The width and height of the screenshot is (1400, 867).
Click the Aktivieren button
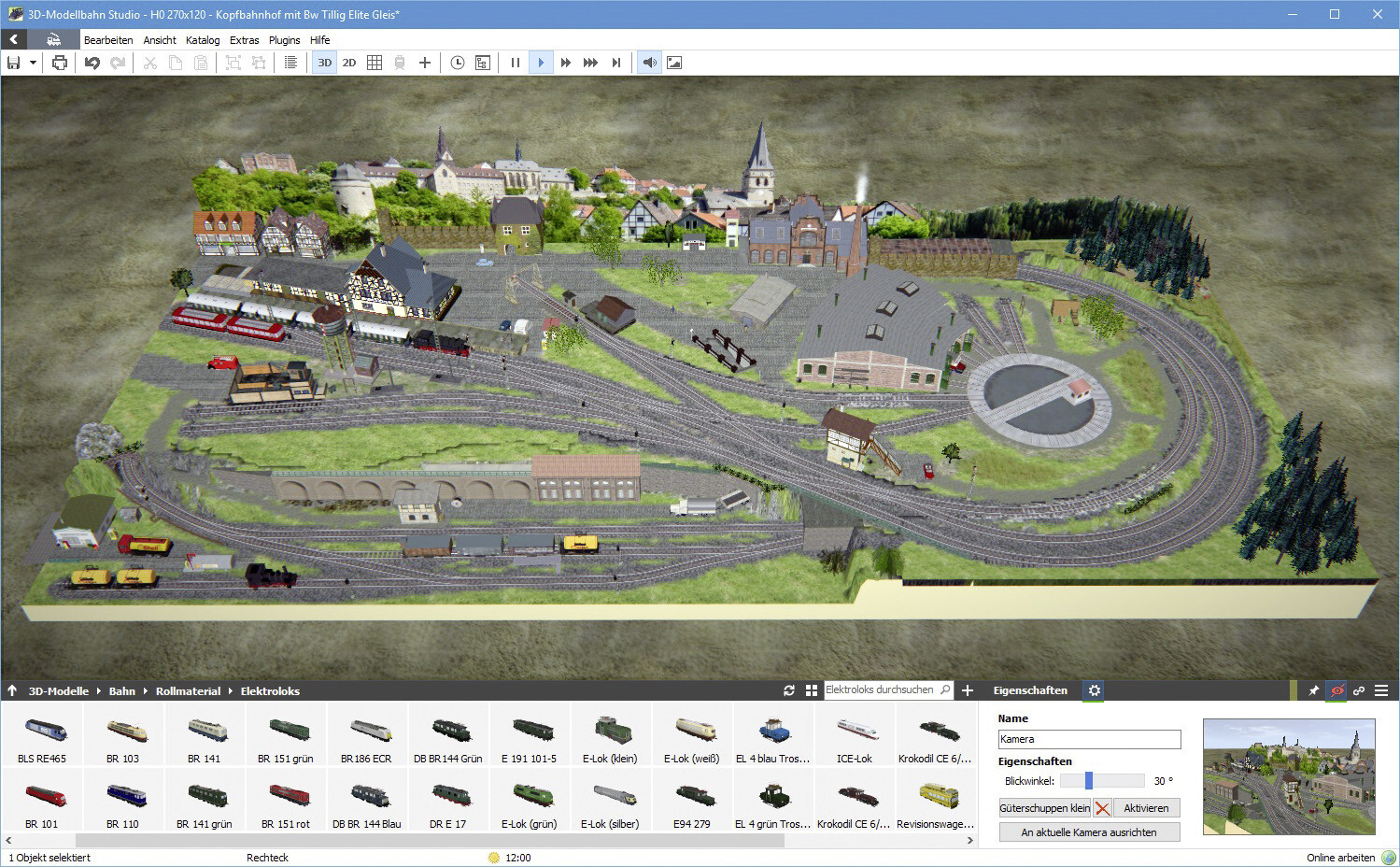[1146, 808]
